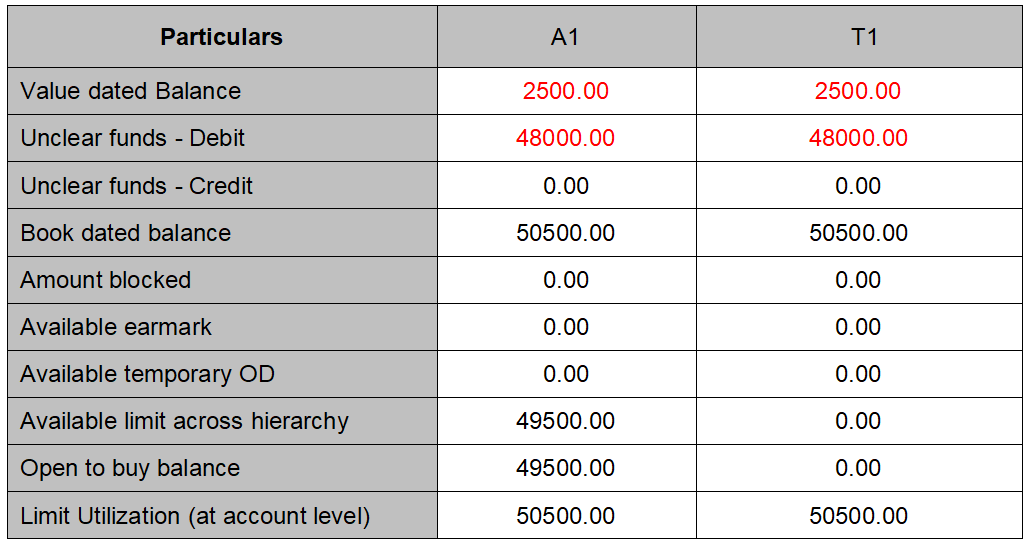Click A1 Available limit value 49500.00
The image size is (1030, 547).
565,421
